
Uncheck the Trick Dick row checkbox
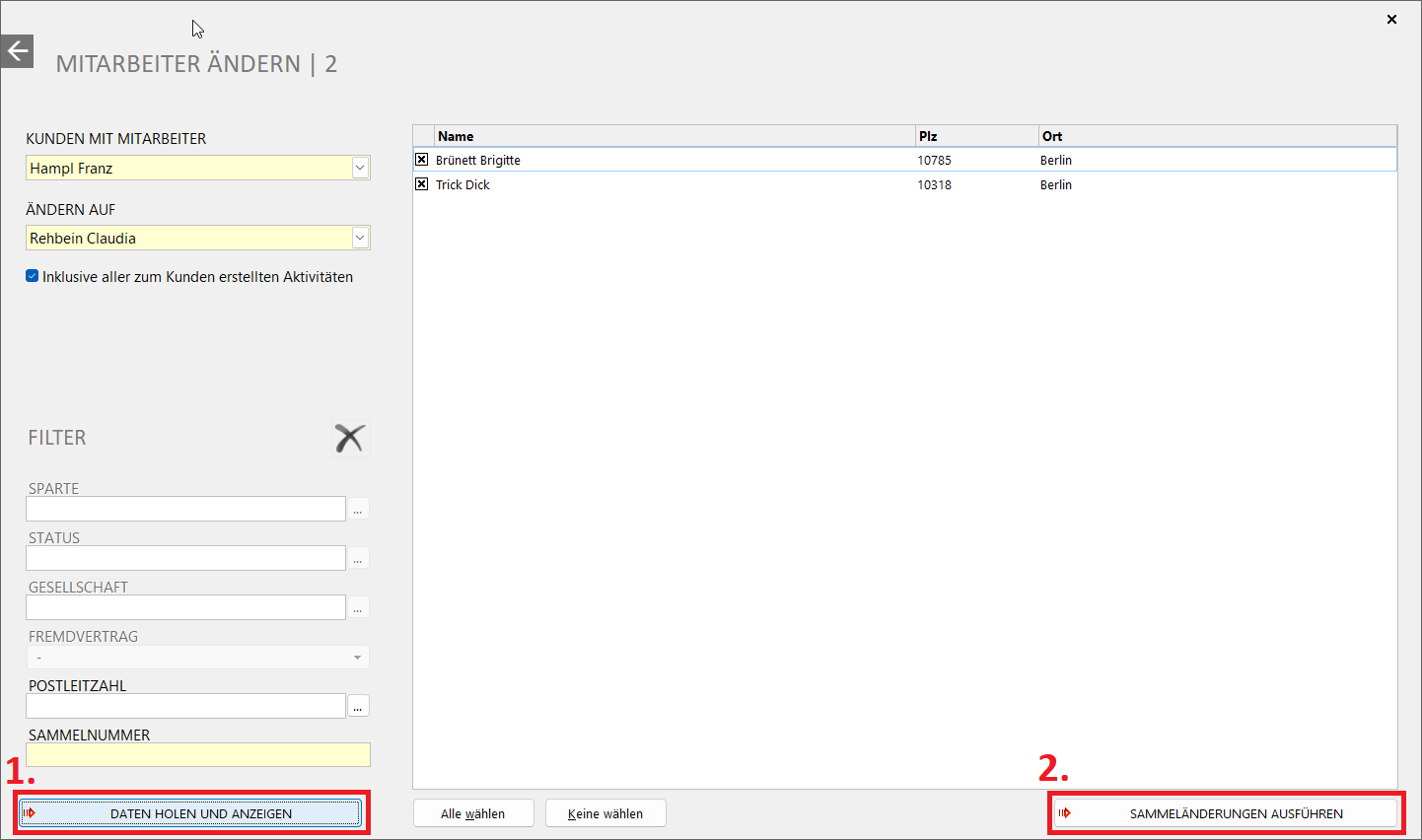click(x=422, y=184)
